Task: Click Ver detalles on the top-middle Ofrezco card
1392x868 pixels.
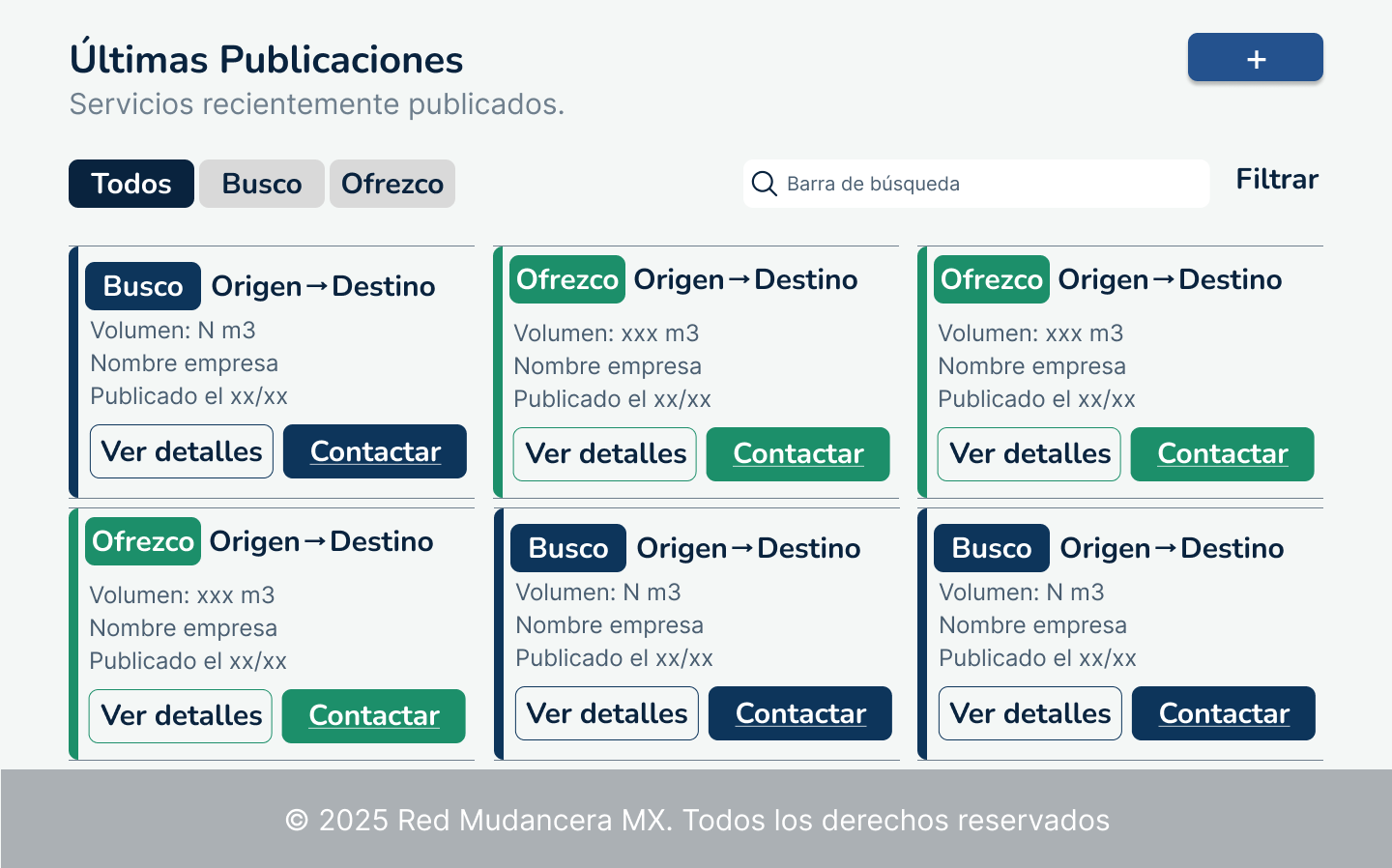Action: coord(604,454)
